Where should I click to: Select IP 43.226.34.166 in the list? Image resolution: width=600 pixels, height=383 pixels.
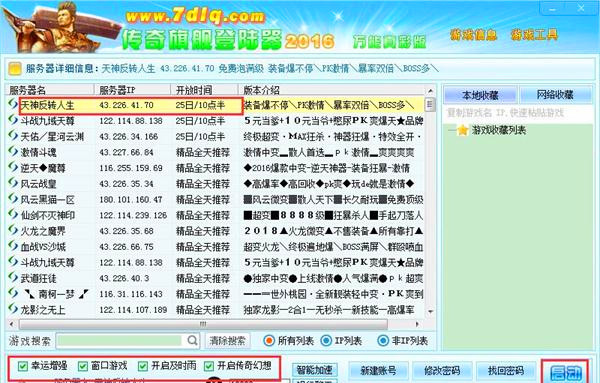[129, 136]
